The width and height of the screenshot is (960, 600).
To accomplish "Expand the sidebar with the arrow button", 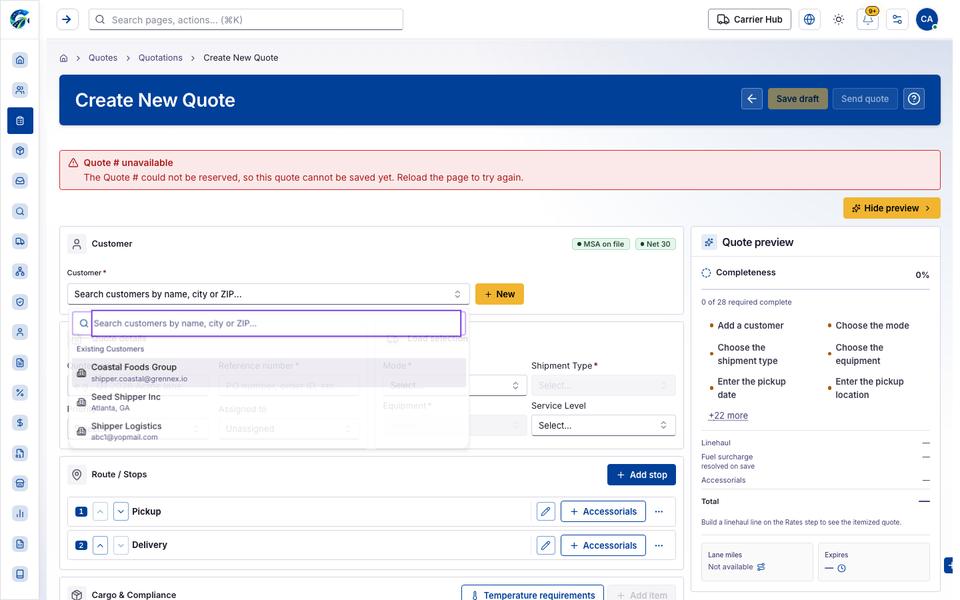I will (67, 20).
